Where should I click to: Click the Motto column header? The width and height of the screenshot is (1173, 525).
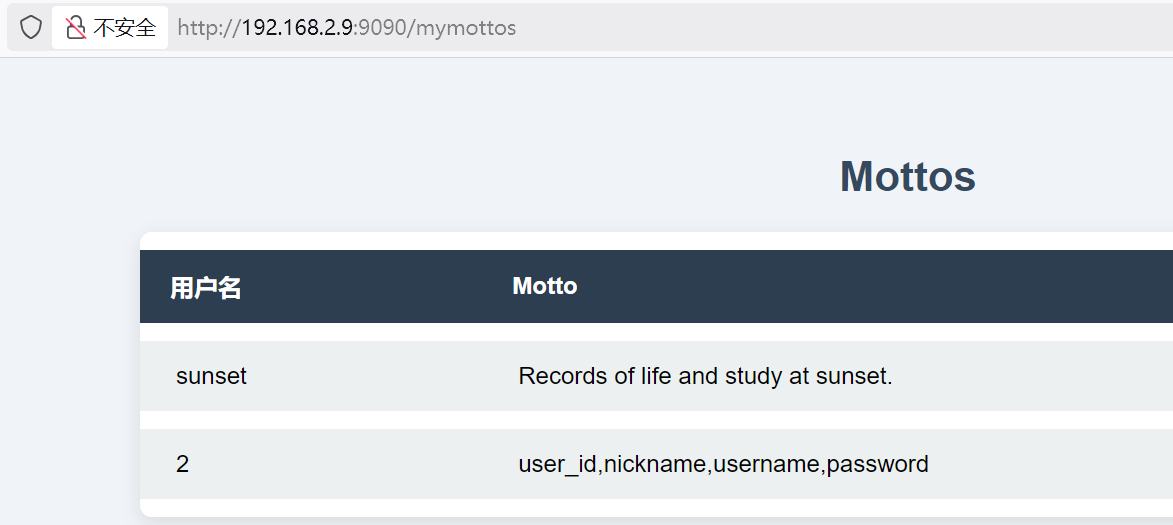(545, 286)
